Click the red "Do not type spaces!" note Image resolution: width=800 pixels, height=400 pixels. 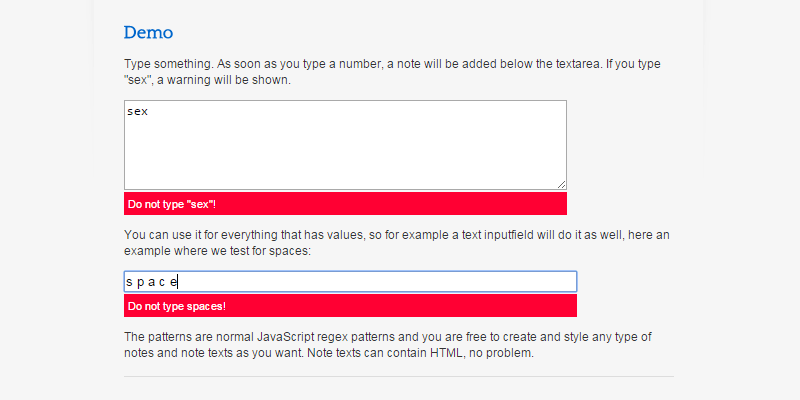pos(350,306)
